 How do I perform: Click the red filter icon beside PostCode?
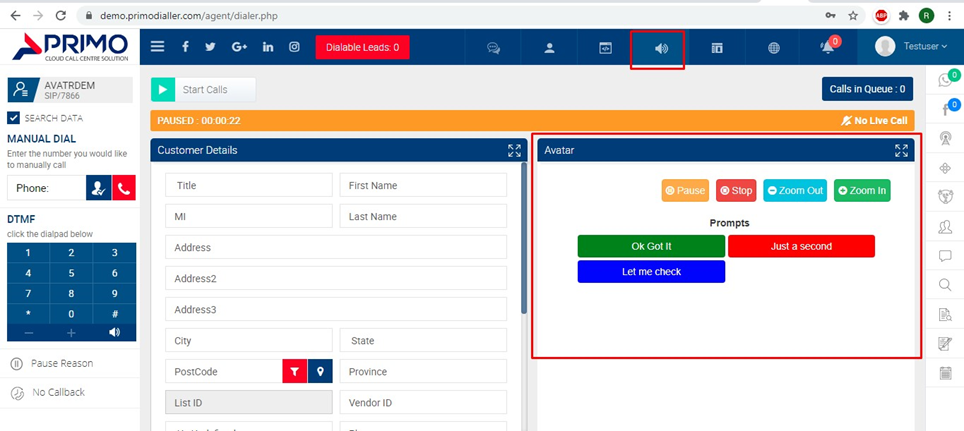pyautogui.click(x=295, y=372)
